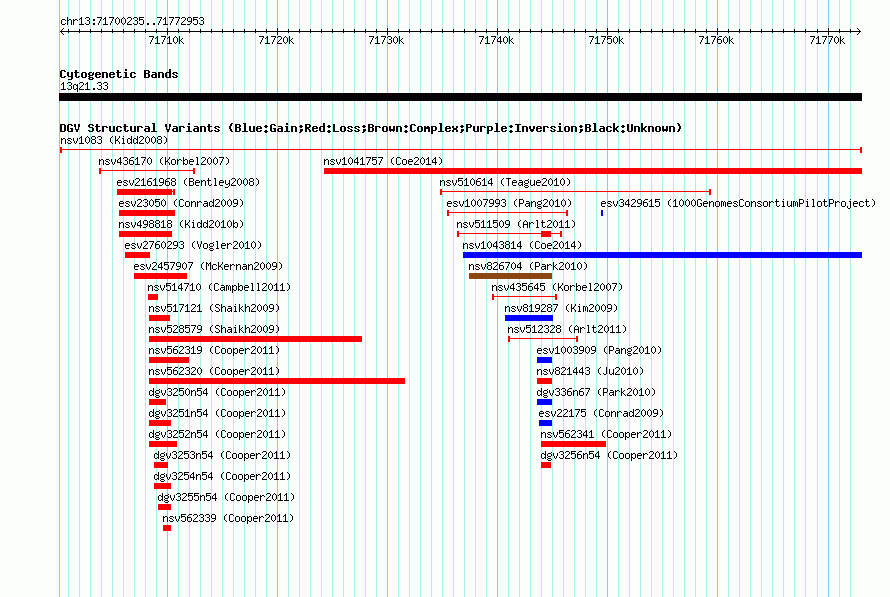Screen dimensions: 890x597
Task: Click the DGV Structural Variants track title
Action: [x=371, y=128]
